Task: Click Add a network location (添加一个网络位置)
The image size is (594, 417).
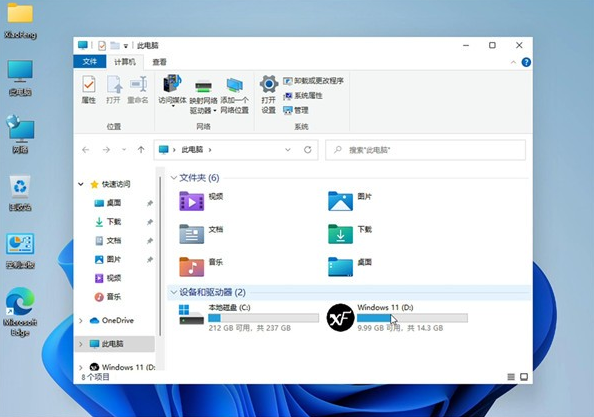Action: point(234,96)
